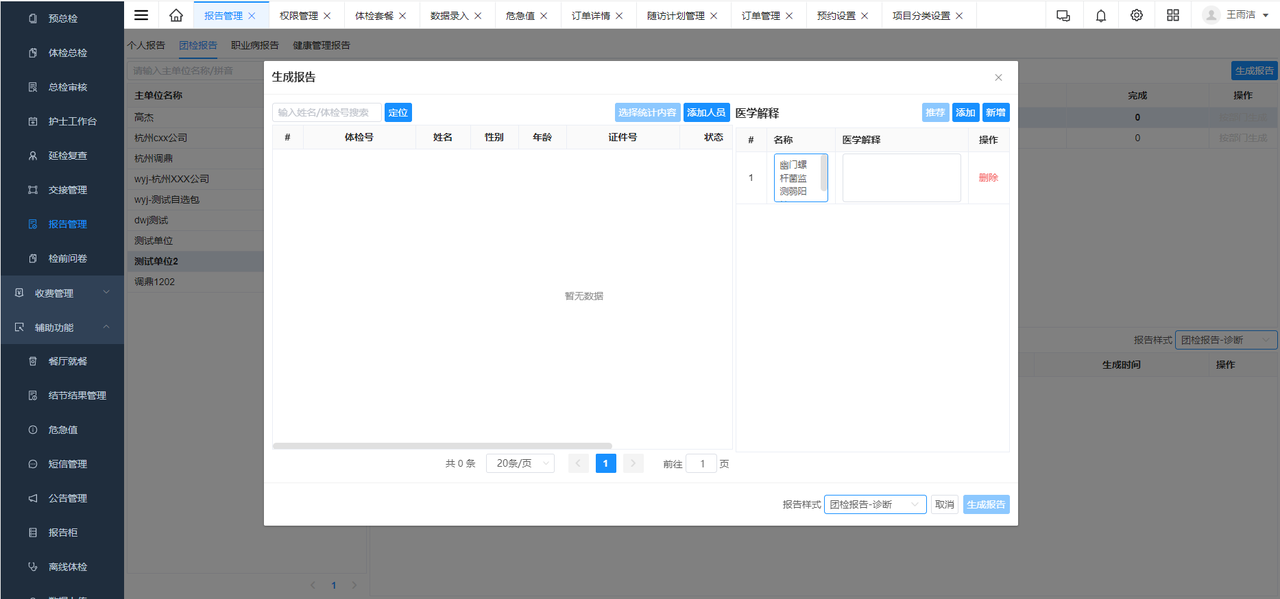
Task: Expand the 收费管理 sidebar group
Action: click(x=62, y=293)
